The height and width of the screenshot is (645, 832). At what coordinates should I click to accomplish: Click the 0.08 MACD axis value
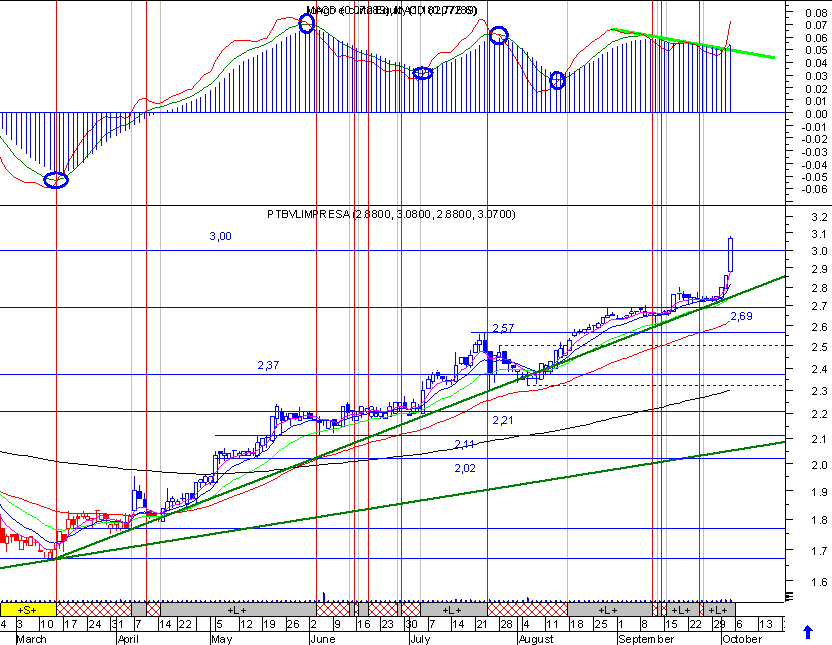[816, 13]
